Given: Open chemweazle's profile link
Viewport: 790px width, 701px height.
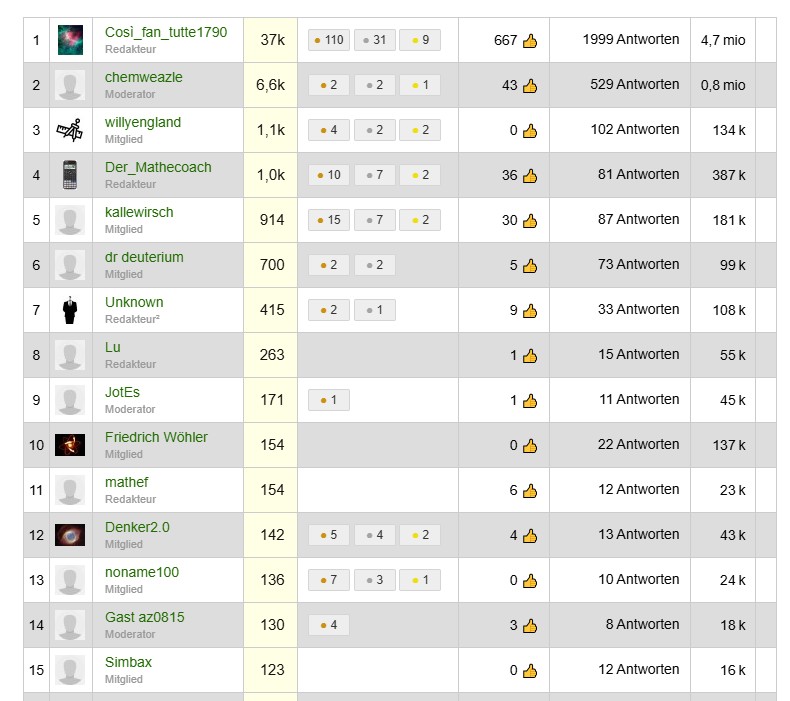Looking at the screenshot, I should click(144, 77).
